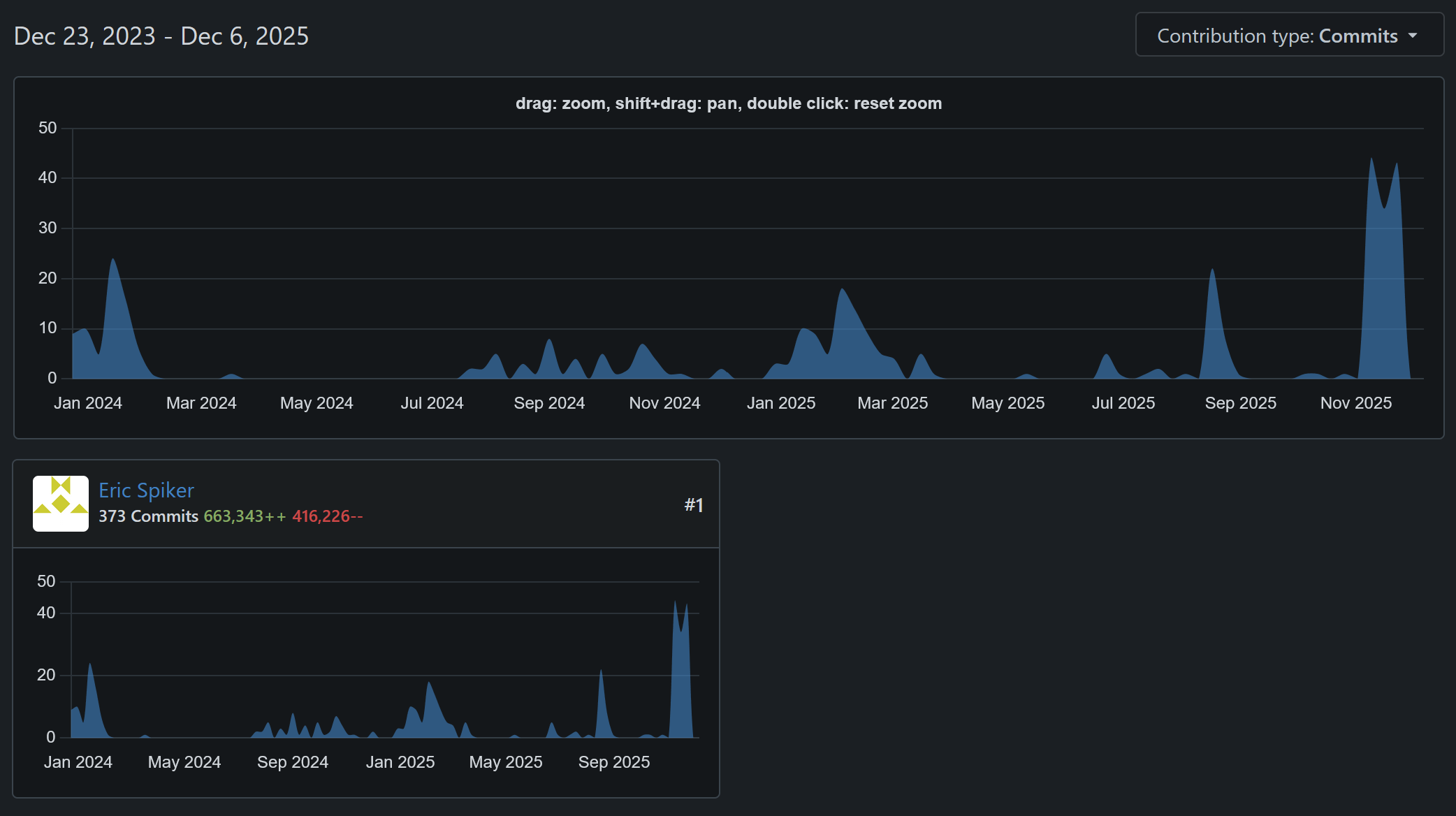Click the zoom instructions text above chart
The width and height of the screenshot is (1456, 816).
[728, 103]
